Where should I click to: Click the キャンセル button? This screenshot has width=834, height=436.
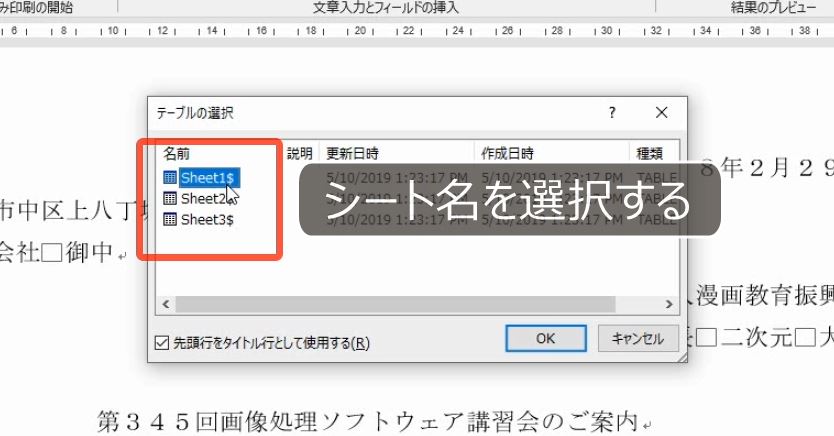point(638,339)
